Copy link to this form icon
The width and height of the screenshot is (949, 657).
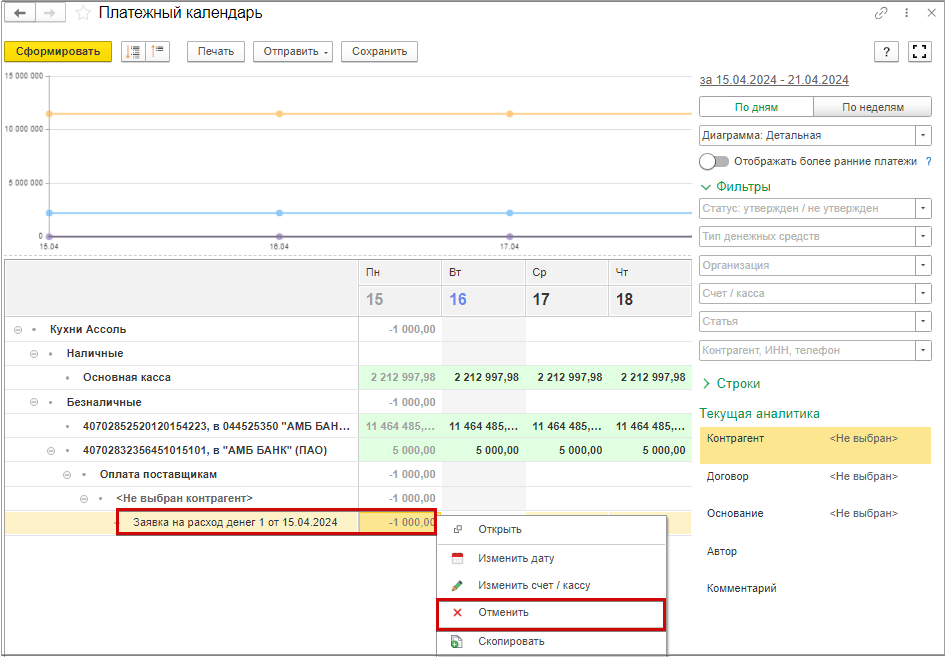click(x=881, y=13)
